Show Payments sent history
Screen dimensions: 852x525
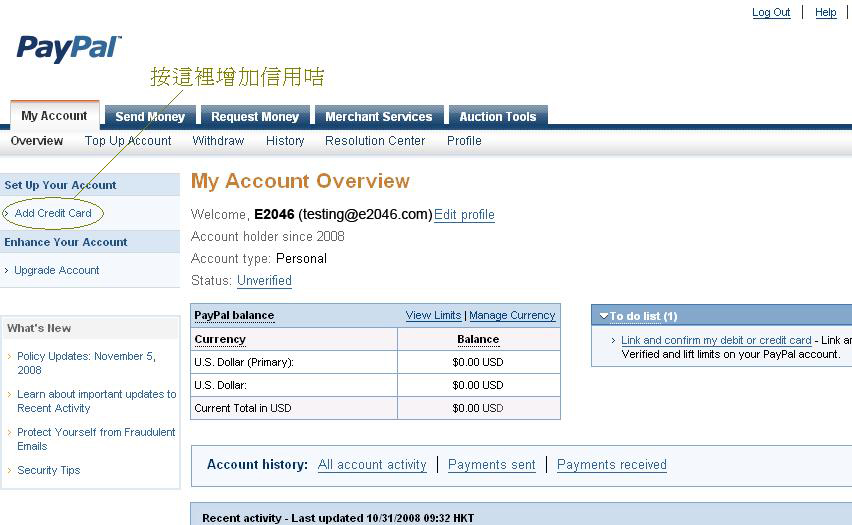click(491, 465)
